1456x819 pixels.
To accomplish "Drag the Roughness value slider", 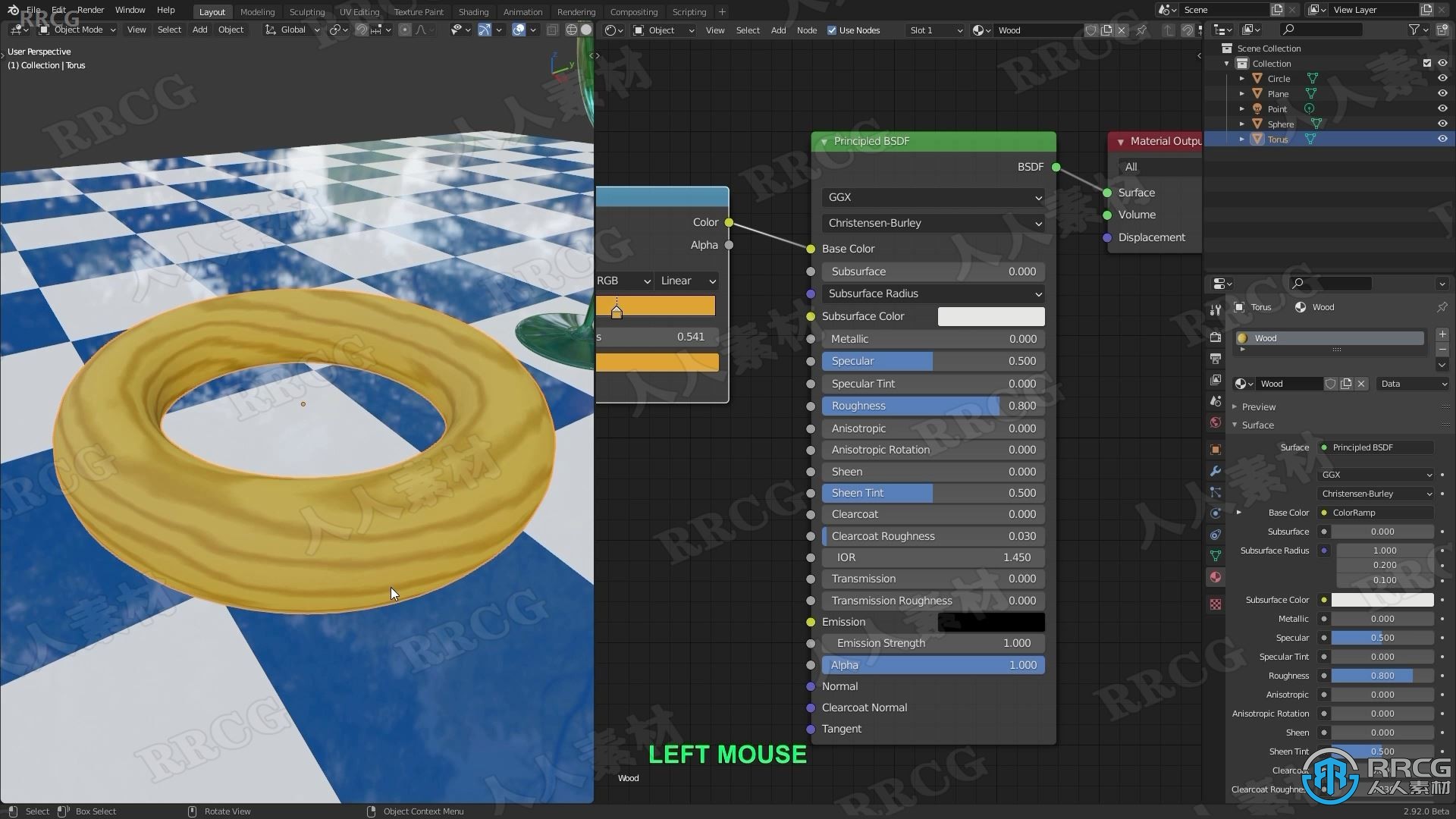I will click(x=933, y=405).
